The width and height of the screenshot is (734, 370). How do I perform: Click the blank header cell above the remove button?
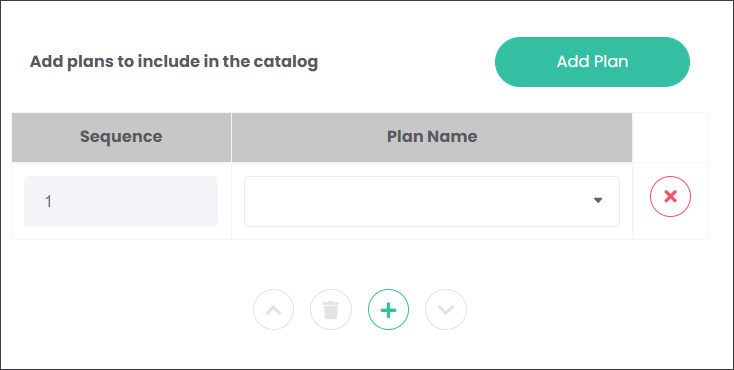point(671,137)
